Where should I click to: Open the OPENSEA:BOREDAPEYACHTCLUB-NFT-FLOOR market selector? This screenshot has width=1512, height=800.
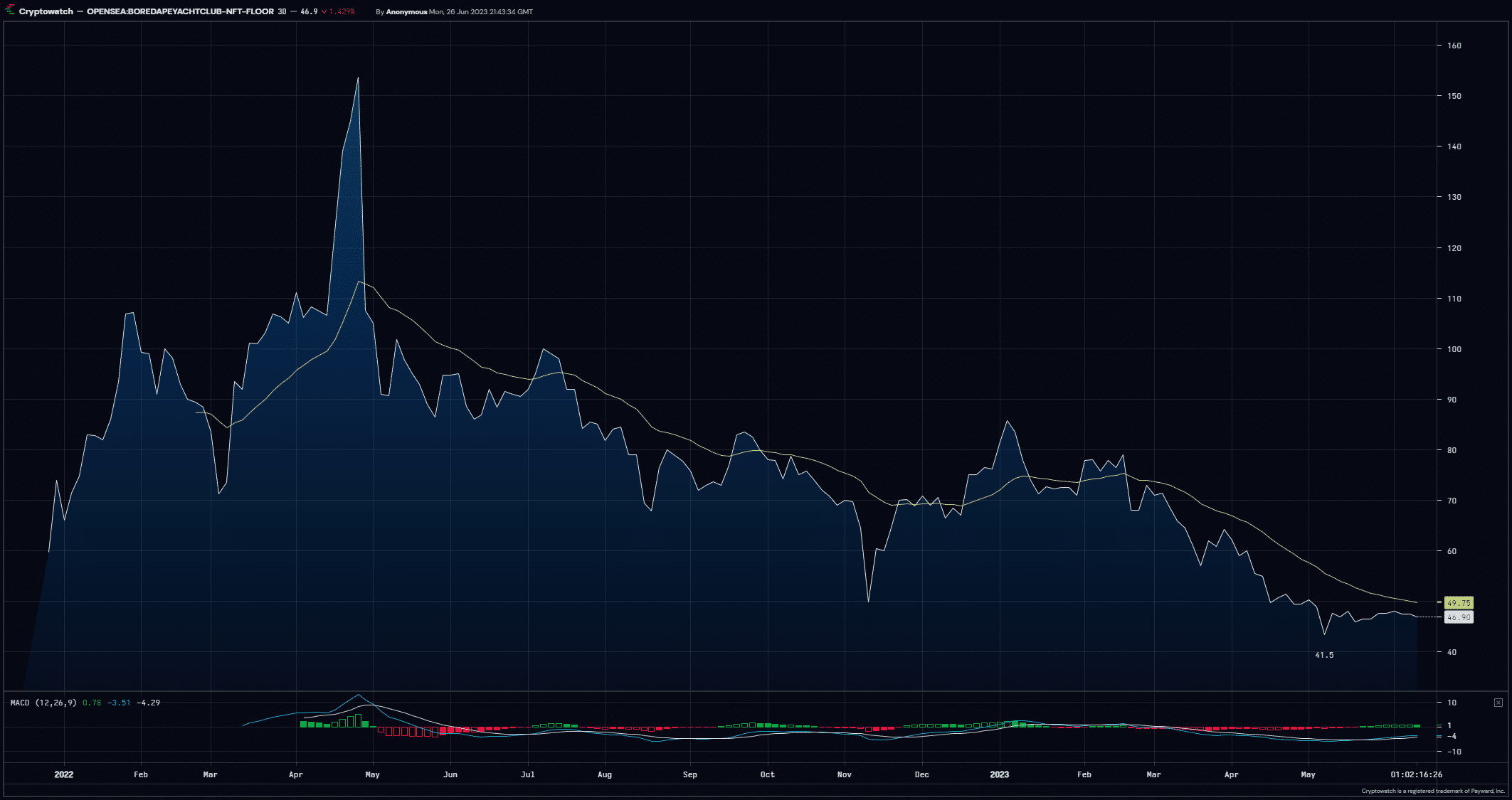tap(180, 12)
